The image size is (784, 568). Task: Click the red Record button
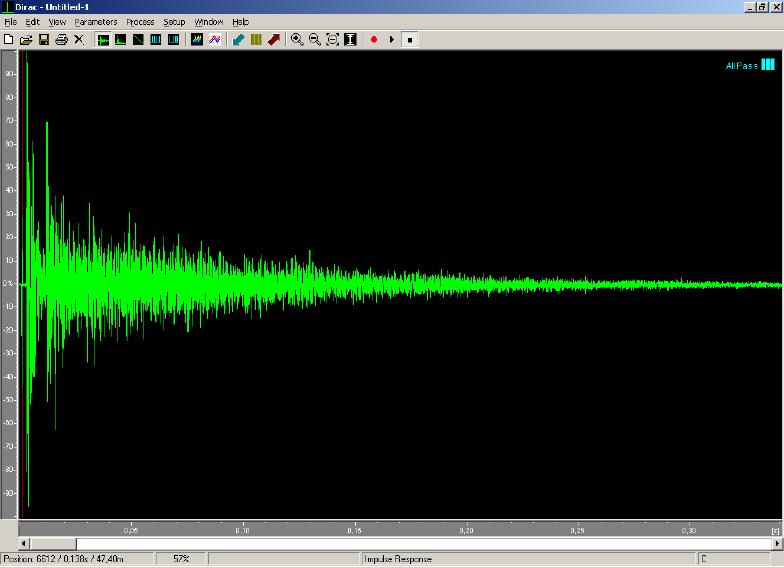click(x=374, y=39)
